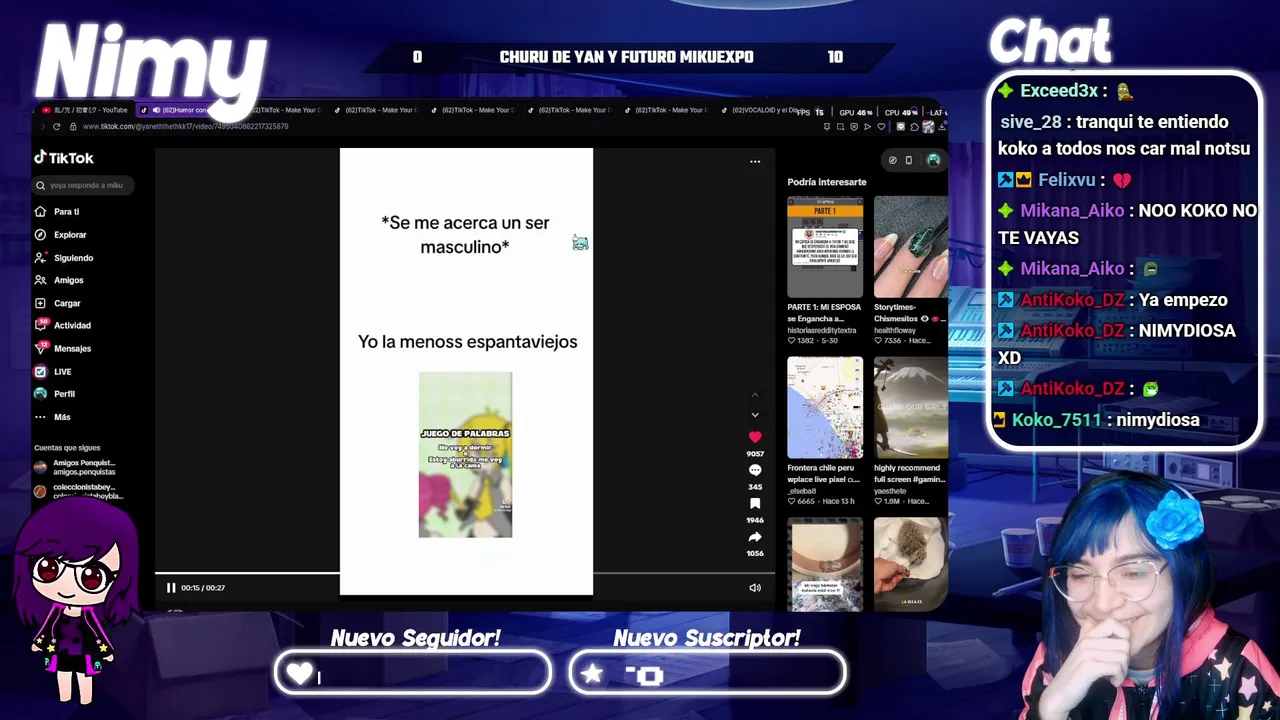The image size is (1280, 720).
Task: Click the 1056 shares count
Action: tap(755, 554)
